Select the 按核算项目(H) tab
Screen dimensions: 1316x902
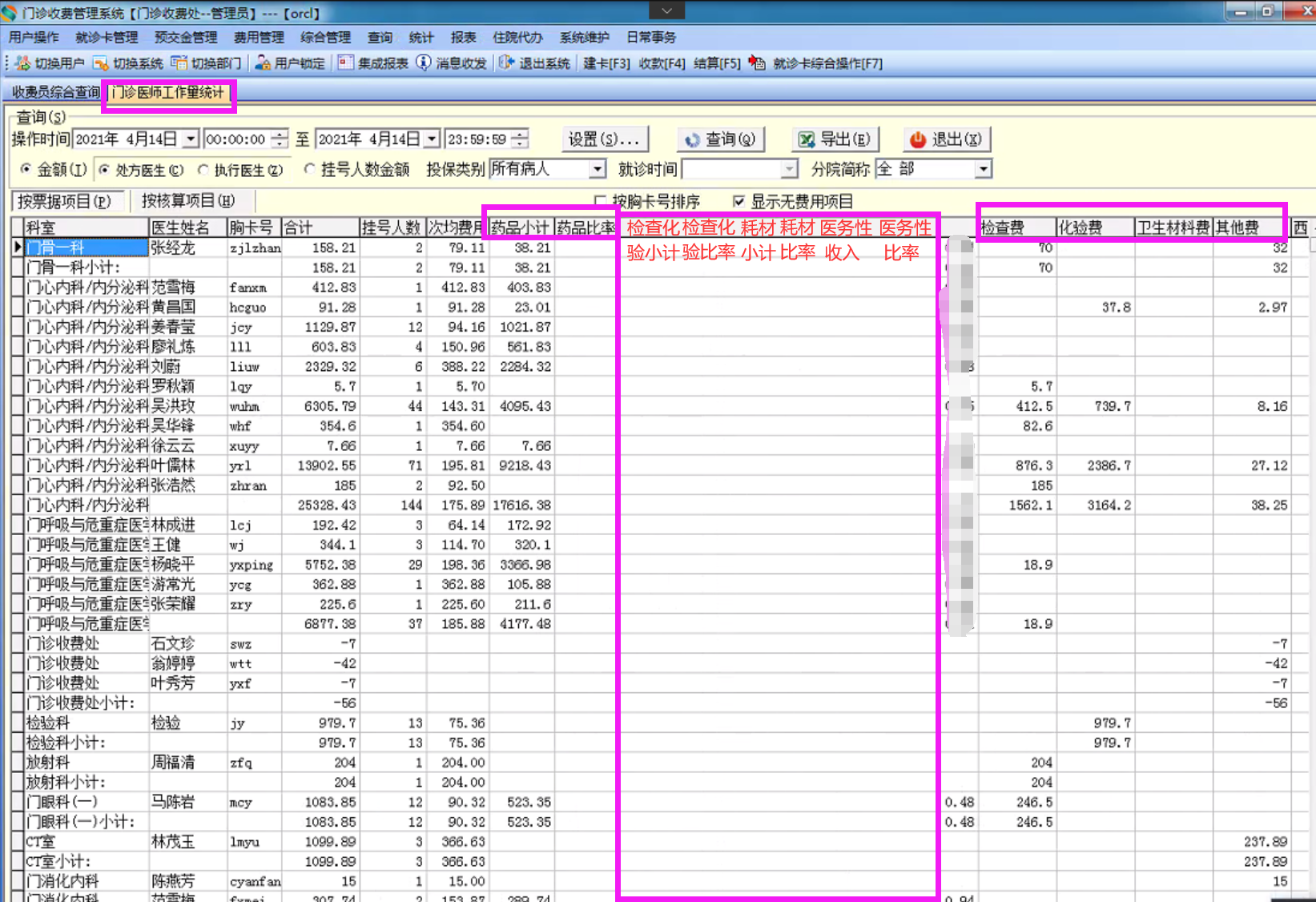[x=187, y=201]
